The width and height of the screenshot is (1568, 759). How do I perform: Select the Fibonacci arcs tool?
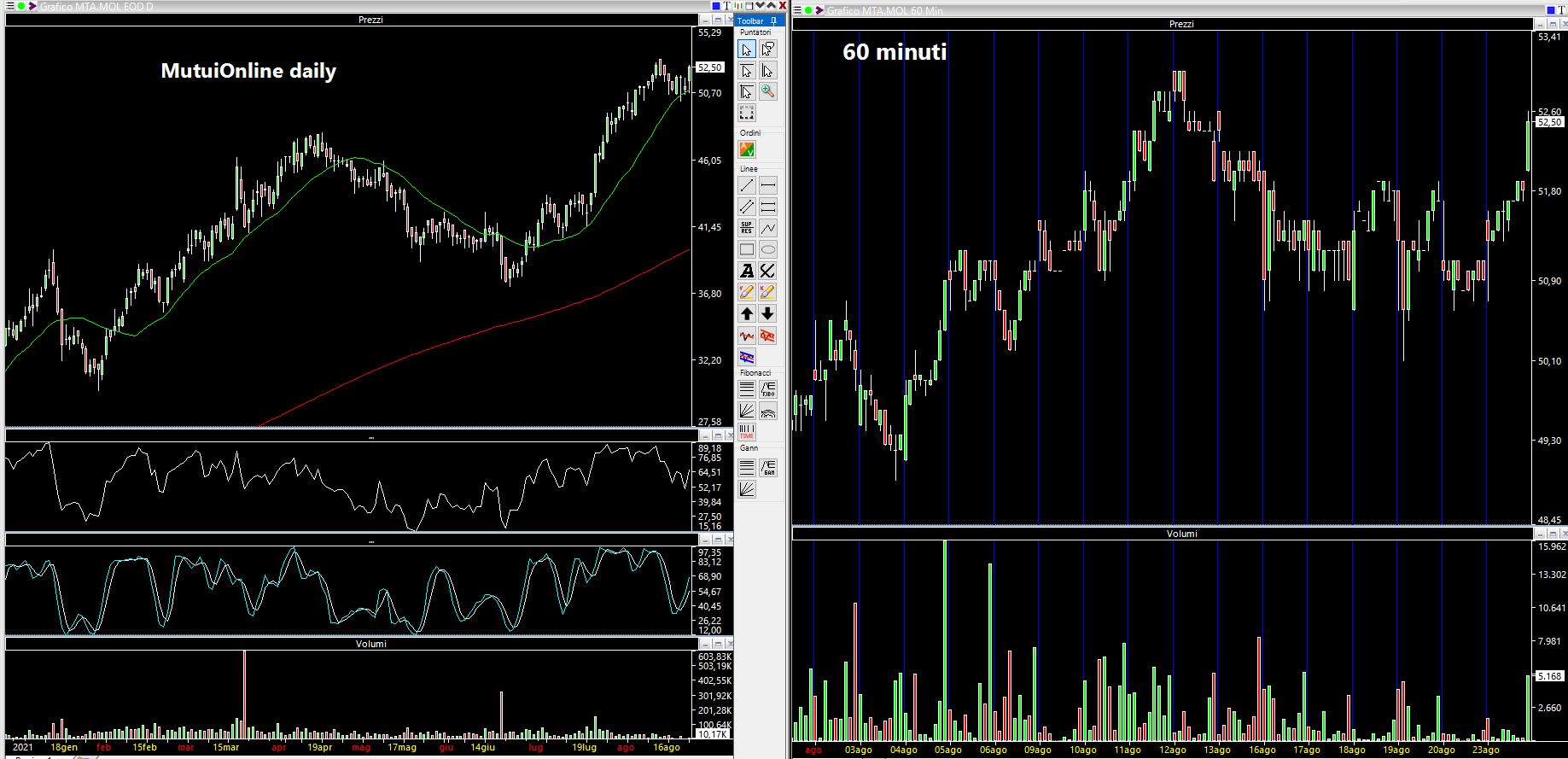pyautogui.click(x=768, y=411)
